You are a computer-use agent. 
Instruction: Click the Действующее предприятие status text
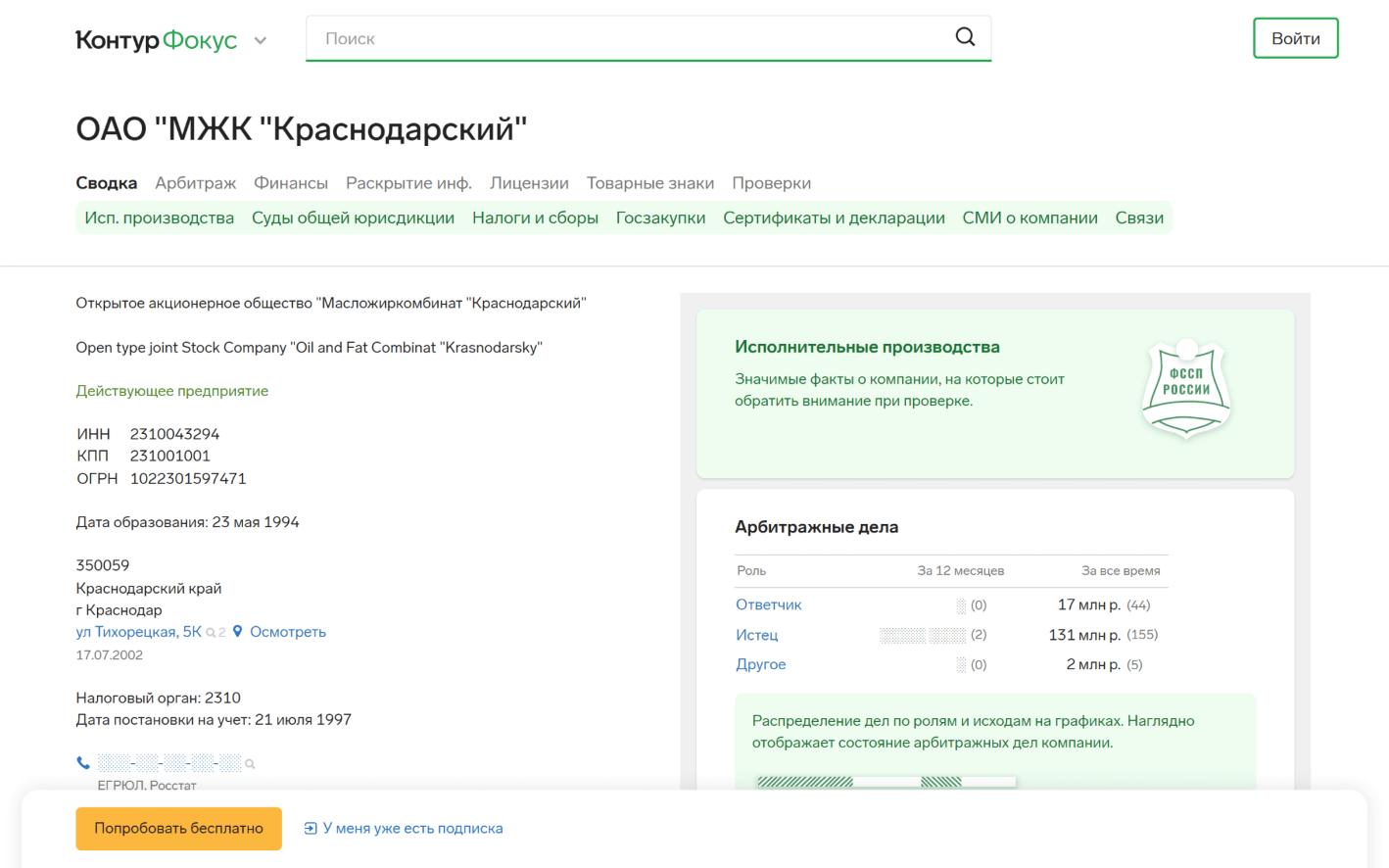pos(172,391)
